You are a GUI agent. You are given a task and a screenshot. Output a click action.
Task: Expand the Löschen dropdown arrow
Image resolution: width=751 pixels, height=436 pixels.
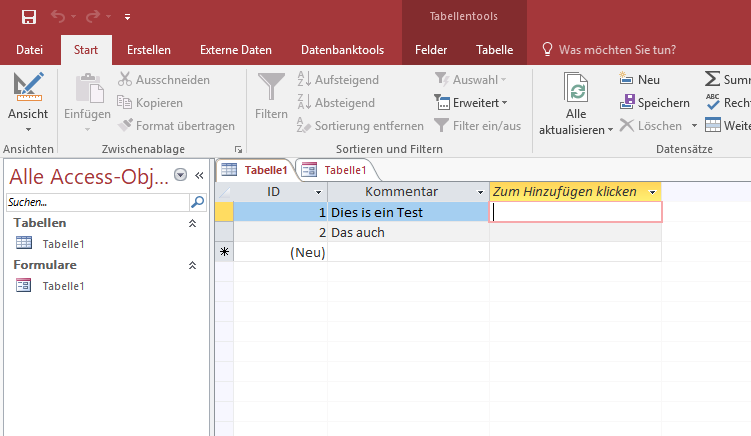click(694, 126)
